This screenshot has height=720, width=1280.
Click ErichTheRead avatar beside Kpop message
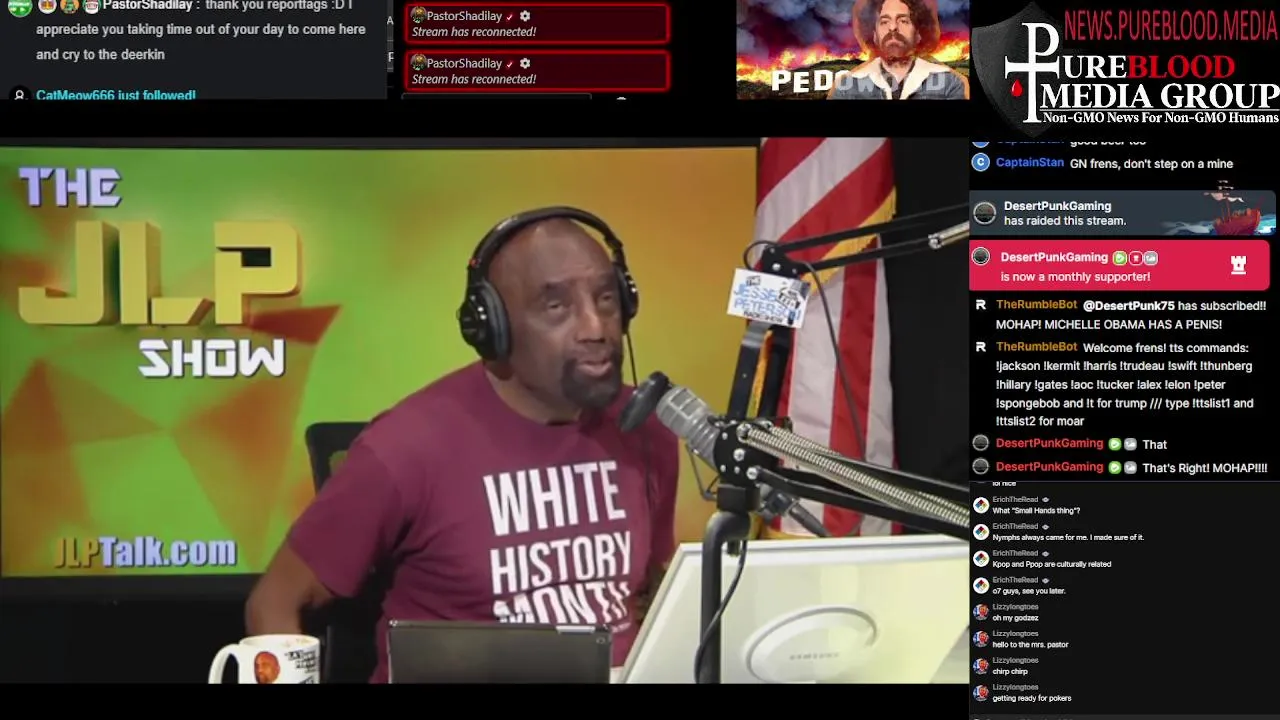(x=981, y=559)
